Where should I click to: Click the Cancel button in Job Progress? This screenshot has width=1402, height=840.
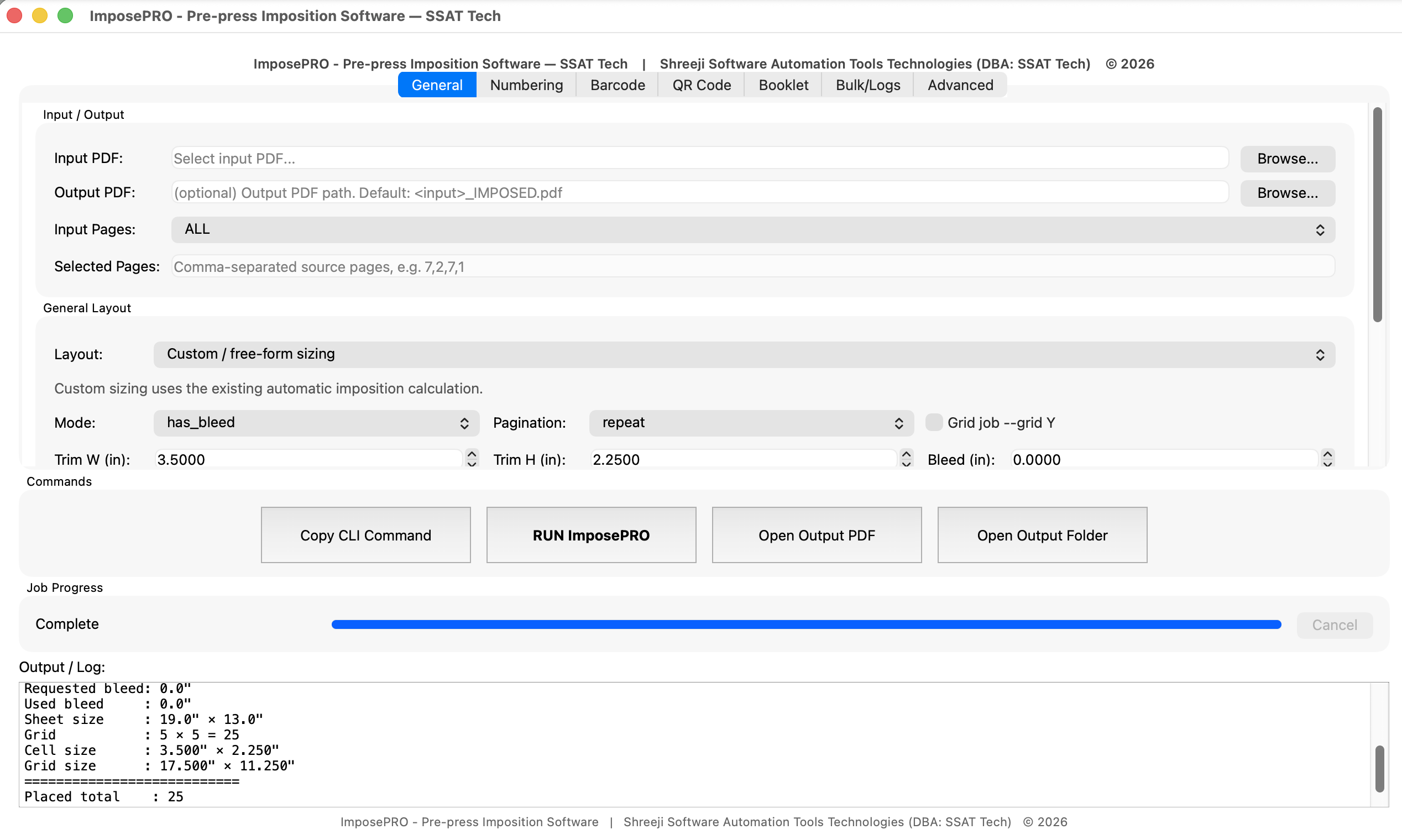[1334, 625]
